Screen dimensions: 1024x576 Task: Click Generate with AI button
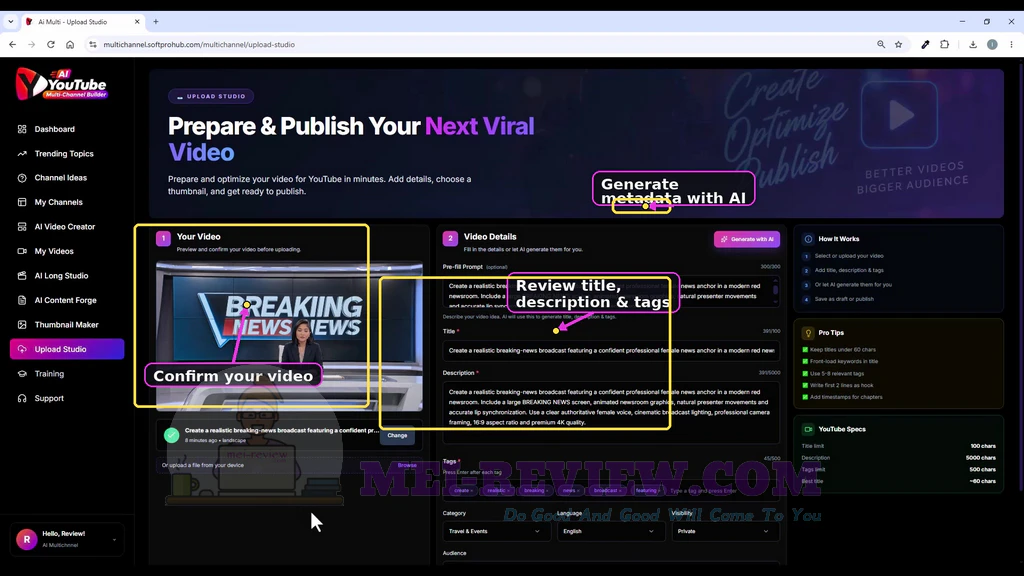click(x=746, y=239)
